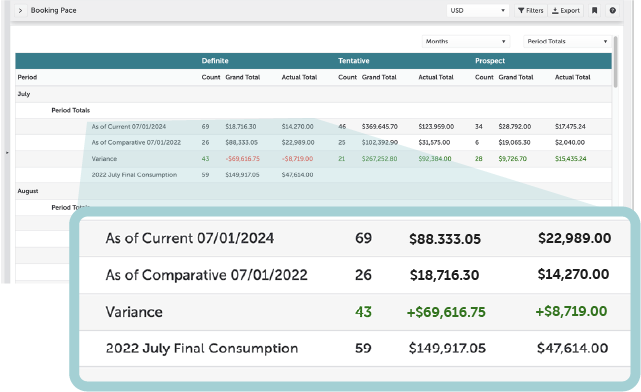641x392 pixels.
Task: Click Definite Grand Total column header
Action: pos(242,77)
